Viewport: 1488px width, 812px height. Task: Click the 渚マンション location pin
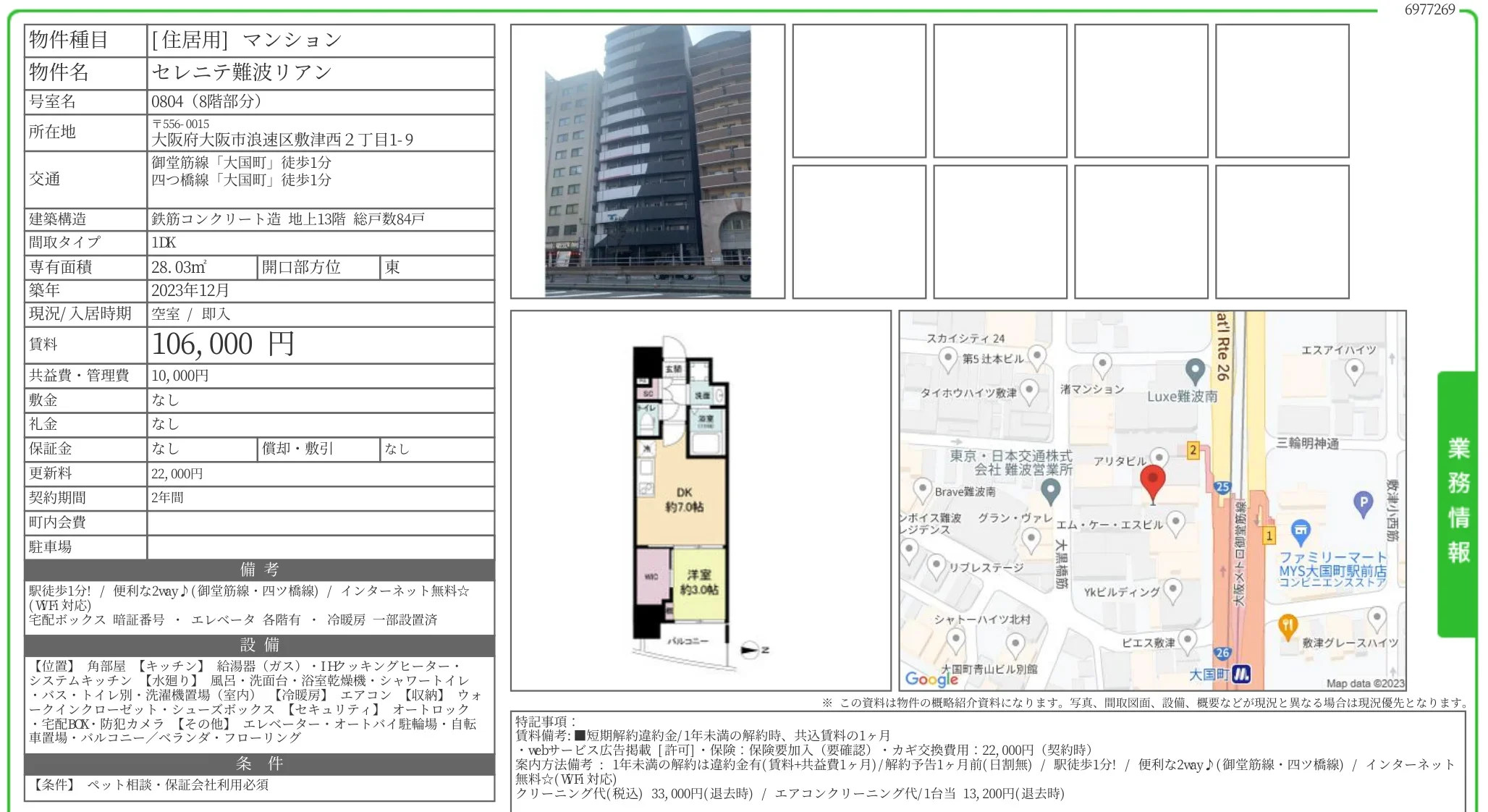pos(1102,364)
